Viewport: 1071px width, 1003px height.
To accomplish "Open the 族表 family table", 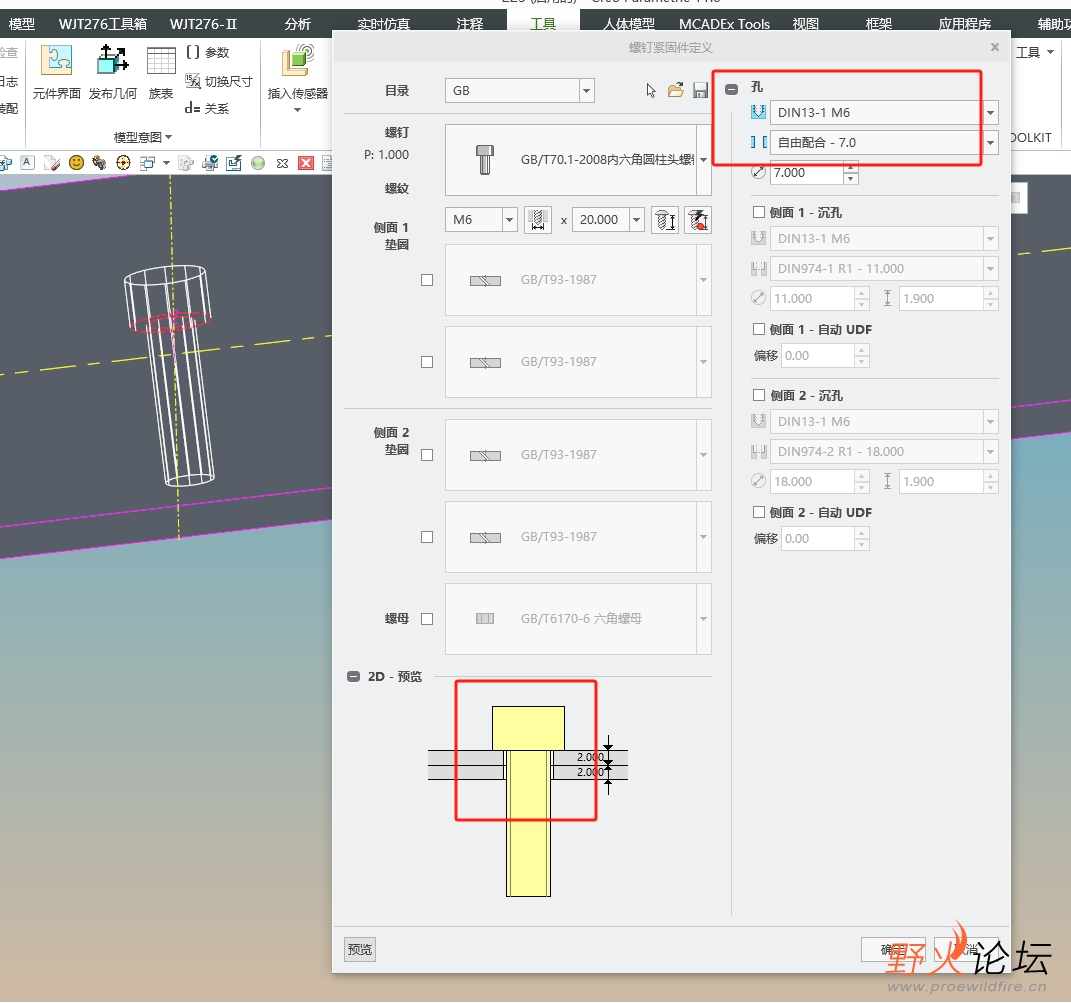I will 161,71.
